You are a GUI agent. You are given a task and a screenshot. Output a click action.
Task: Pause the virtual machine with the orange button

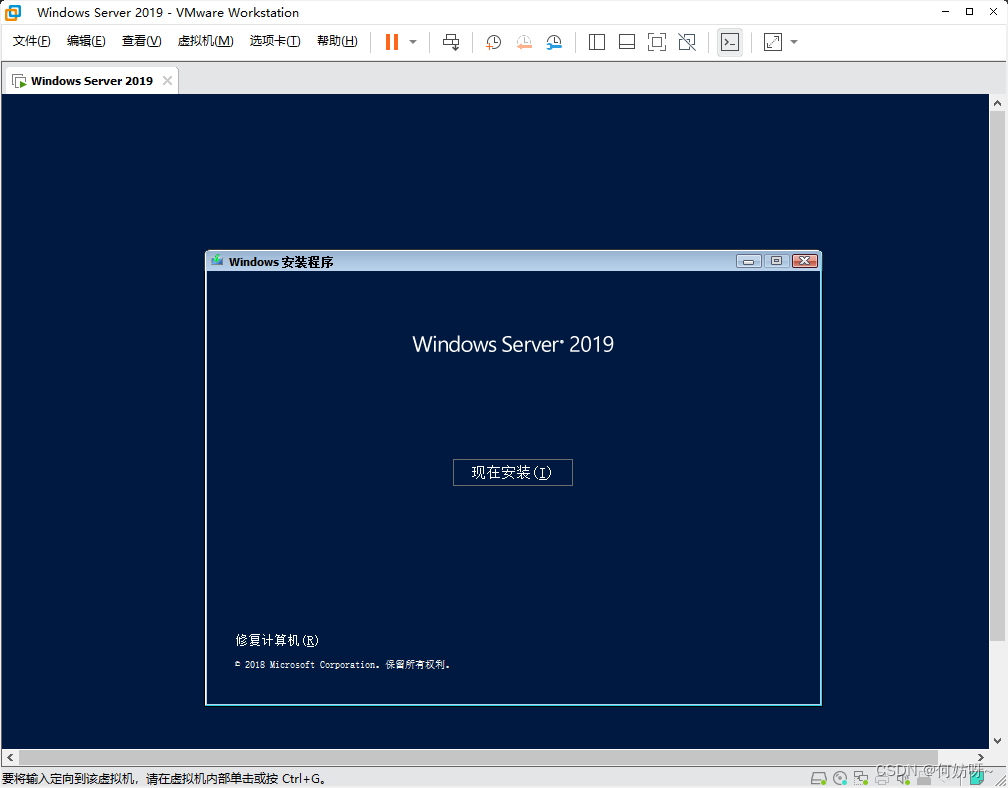[392, 42]
